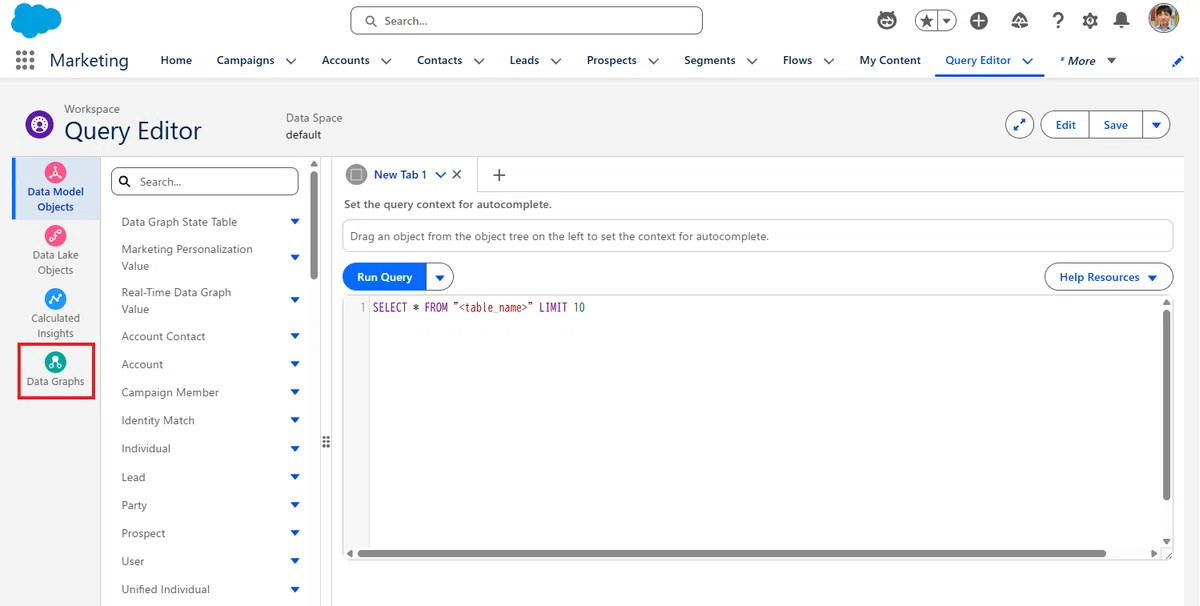This screenshot has width=1200, height=606.
Task: Open the App Launcher grid icon
Action: pyautogui.click(x=25, y=60)
